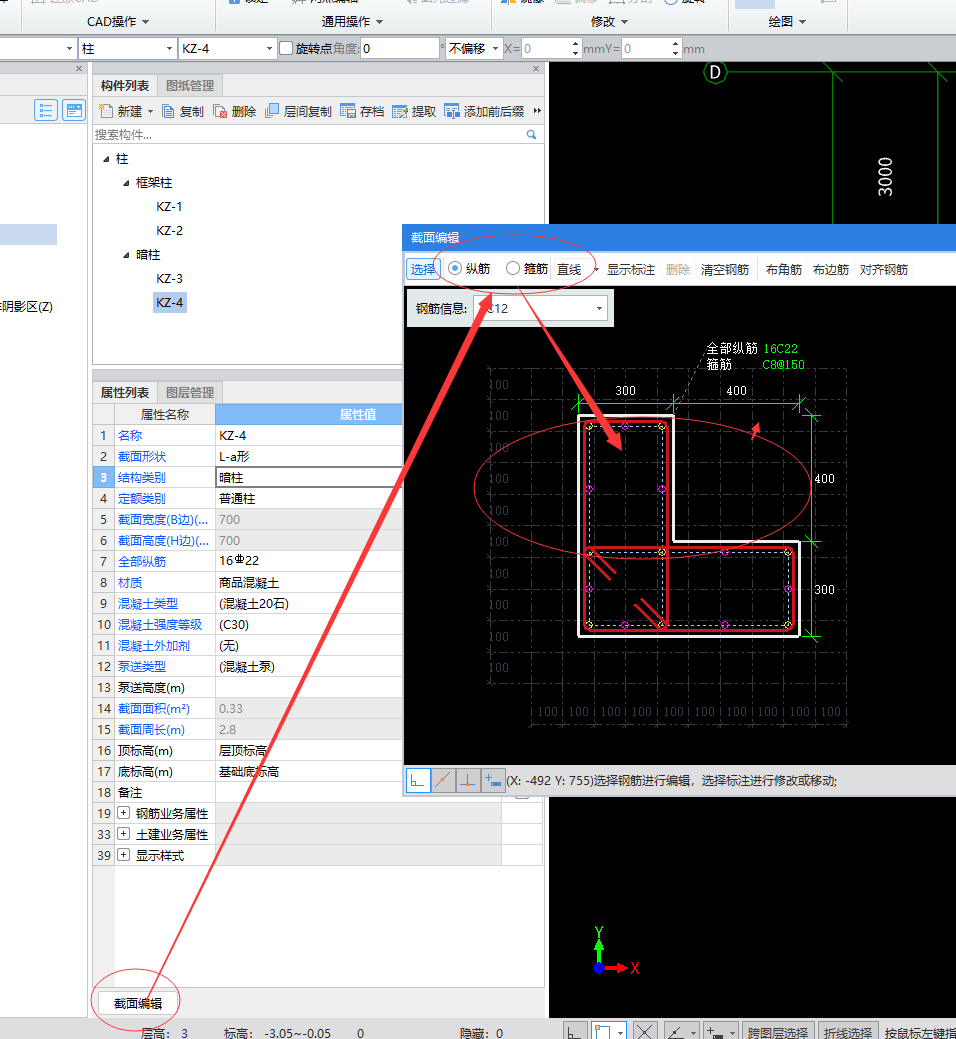Collapse the 暗柱 tree node
The height and width of the screenshot is (1039, 956).
[x=126, y=255]
